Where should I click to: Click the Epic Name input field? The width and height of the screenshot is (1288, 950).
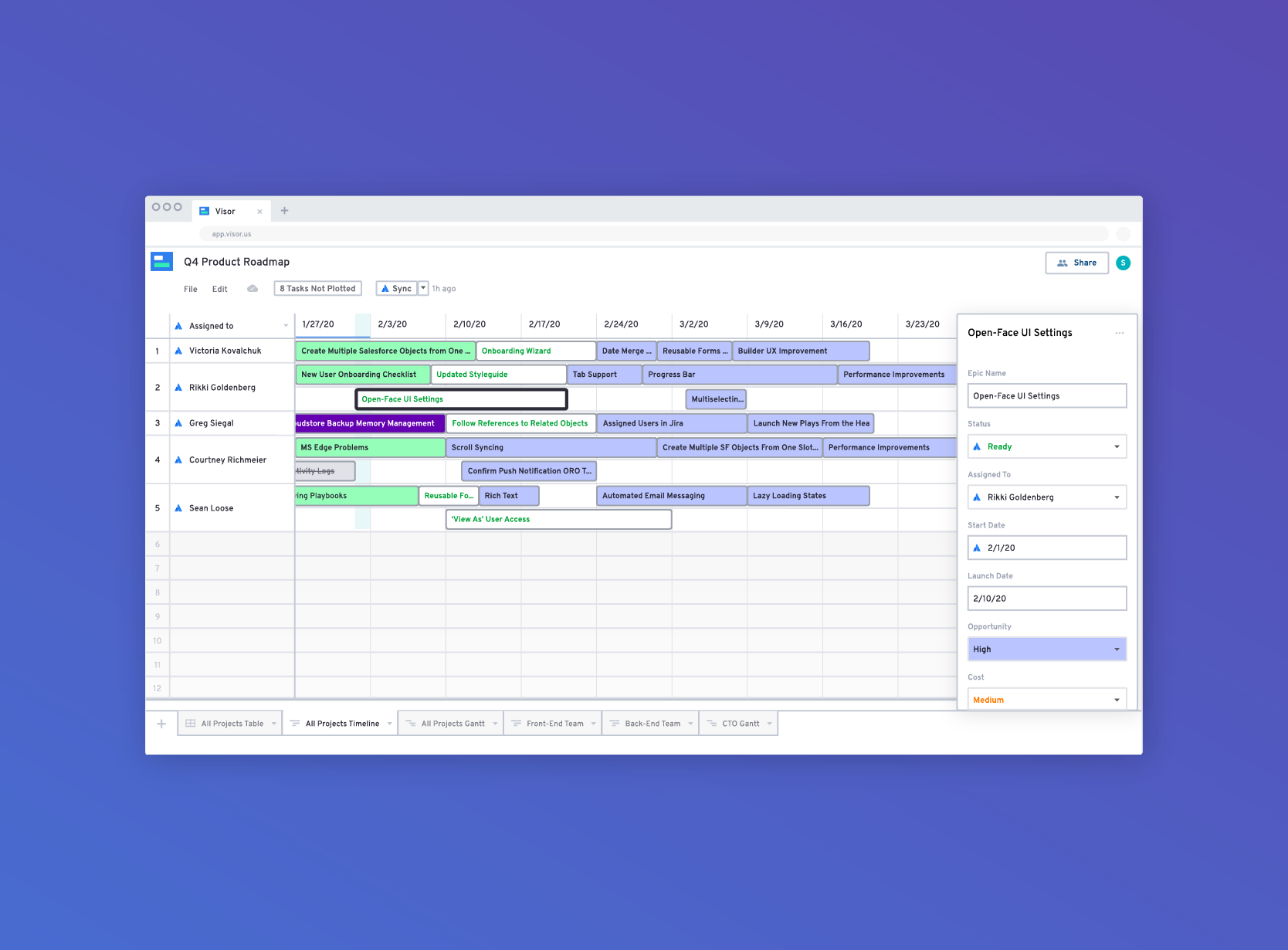(1046, 395)
